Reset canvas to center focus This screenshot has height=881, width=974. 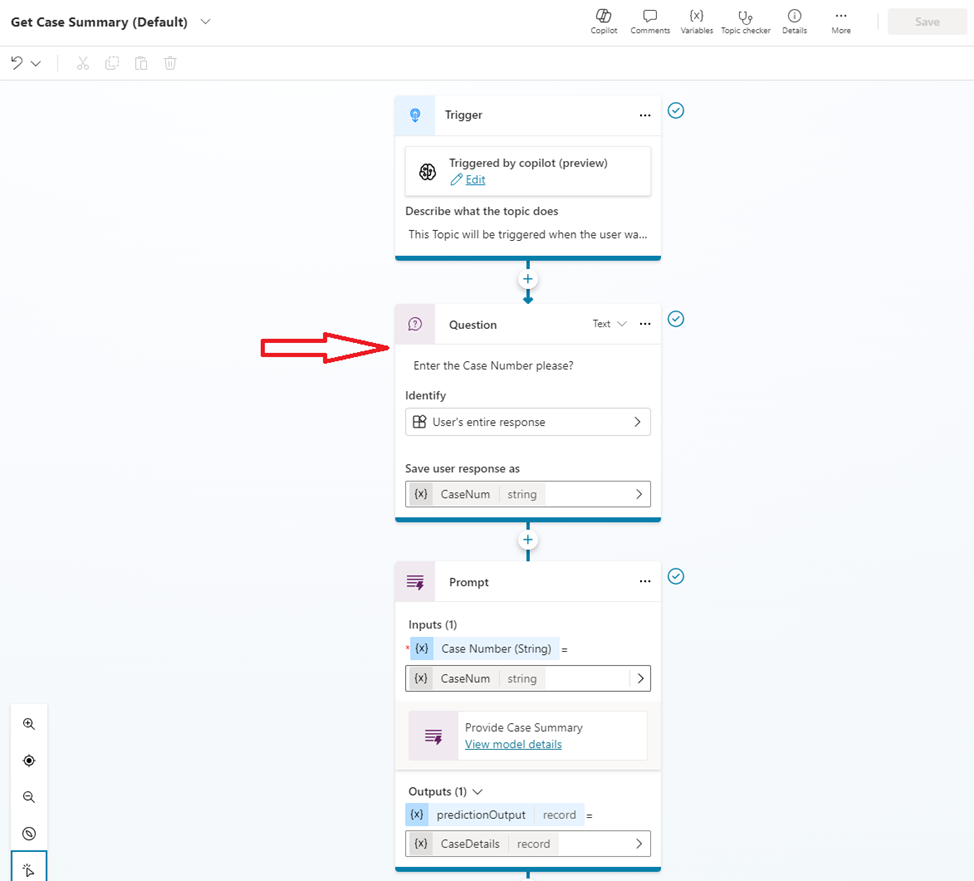29,760
